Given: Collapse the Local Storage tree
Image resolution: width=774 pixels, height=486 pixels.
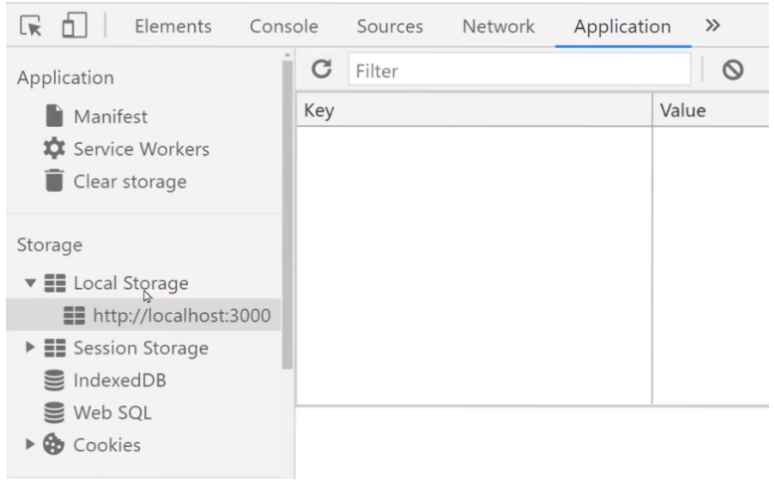Looking at the screenshot, I should pyautogui.click(x=30, y=283).
